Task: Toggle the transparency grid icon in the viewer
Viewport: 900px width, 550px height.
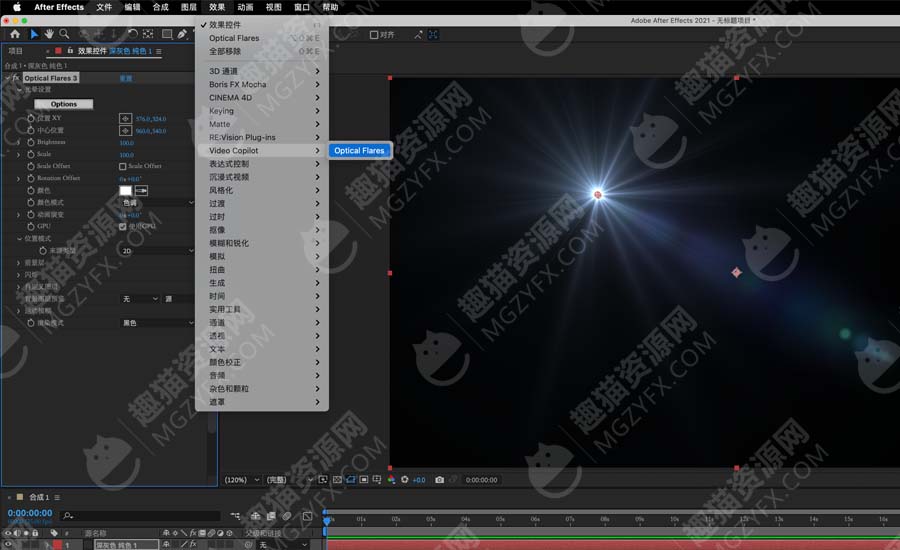Action: 337,480
